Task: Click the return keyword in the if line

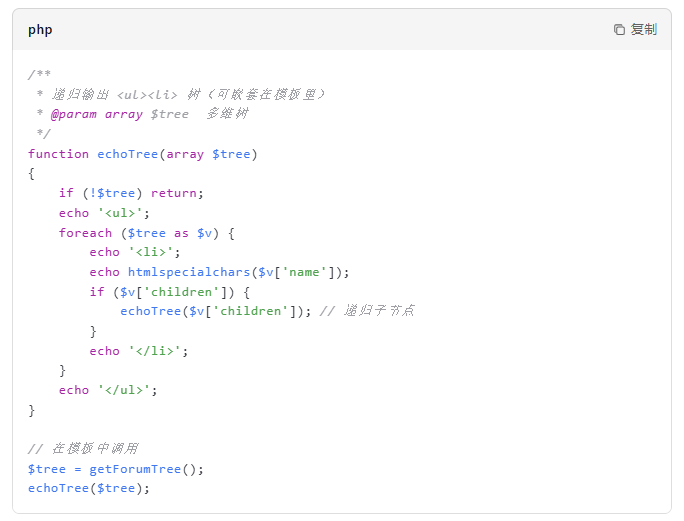Action: click(x=173, y=193)
